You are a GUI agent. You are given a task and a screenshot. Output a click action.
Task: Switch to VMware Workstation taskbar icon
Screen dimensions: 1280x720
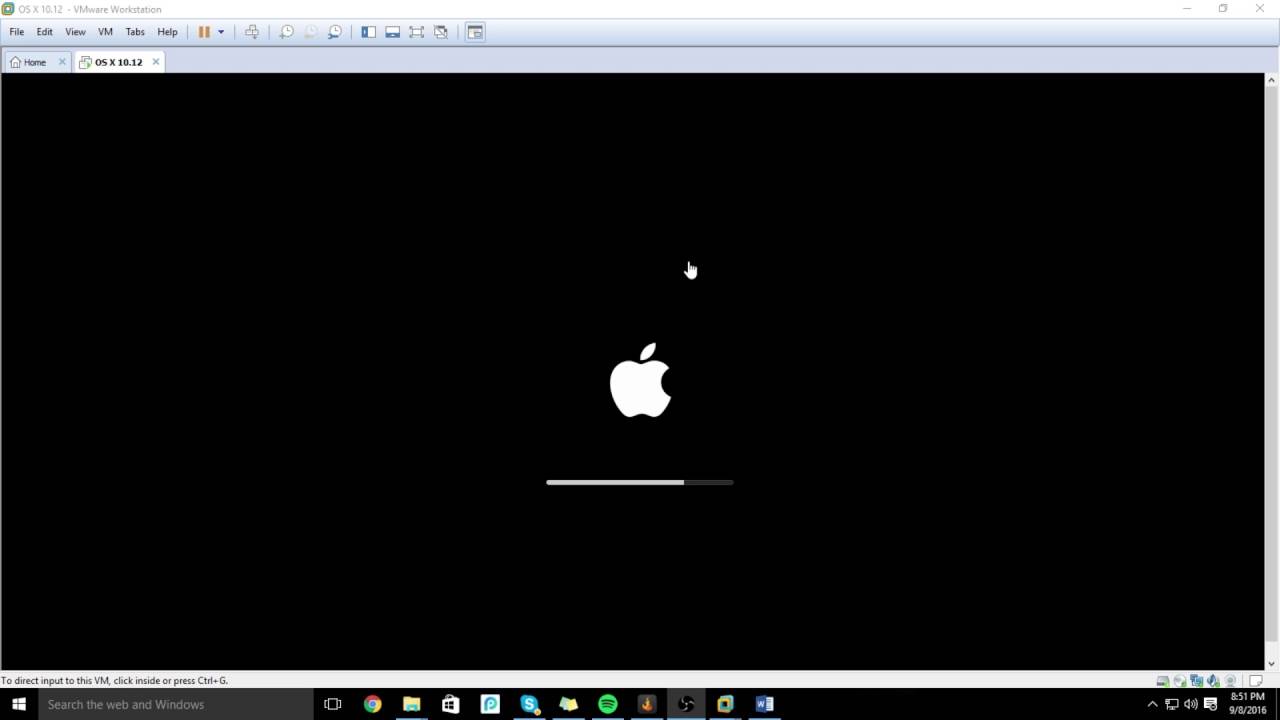(x=725, y=704)
